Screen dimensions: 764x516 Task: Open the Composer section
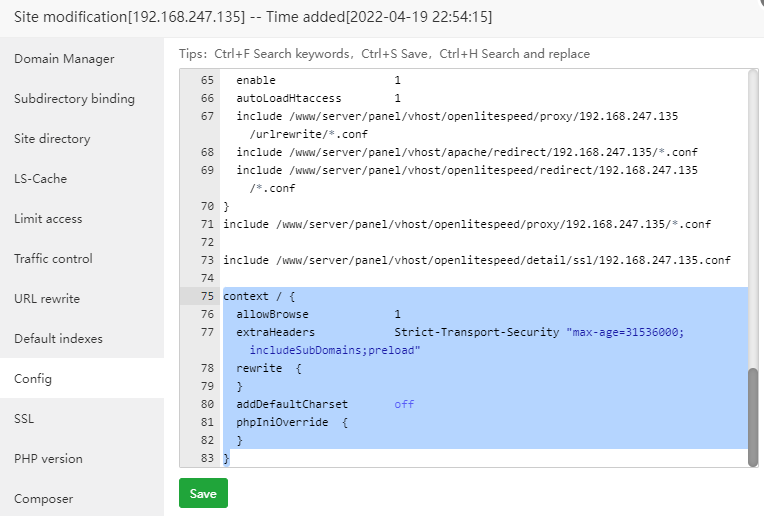43,499
